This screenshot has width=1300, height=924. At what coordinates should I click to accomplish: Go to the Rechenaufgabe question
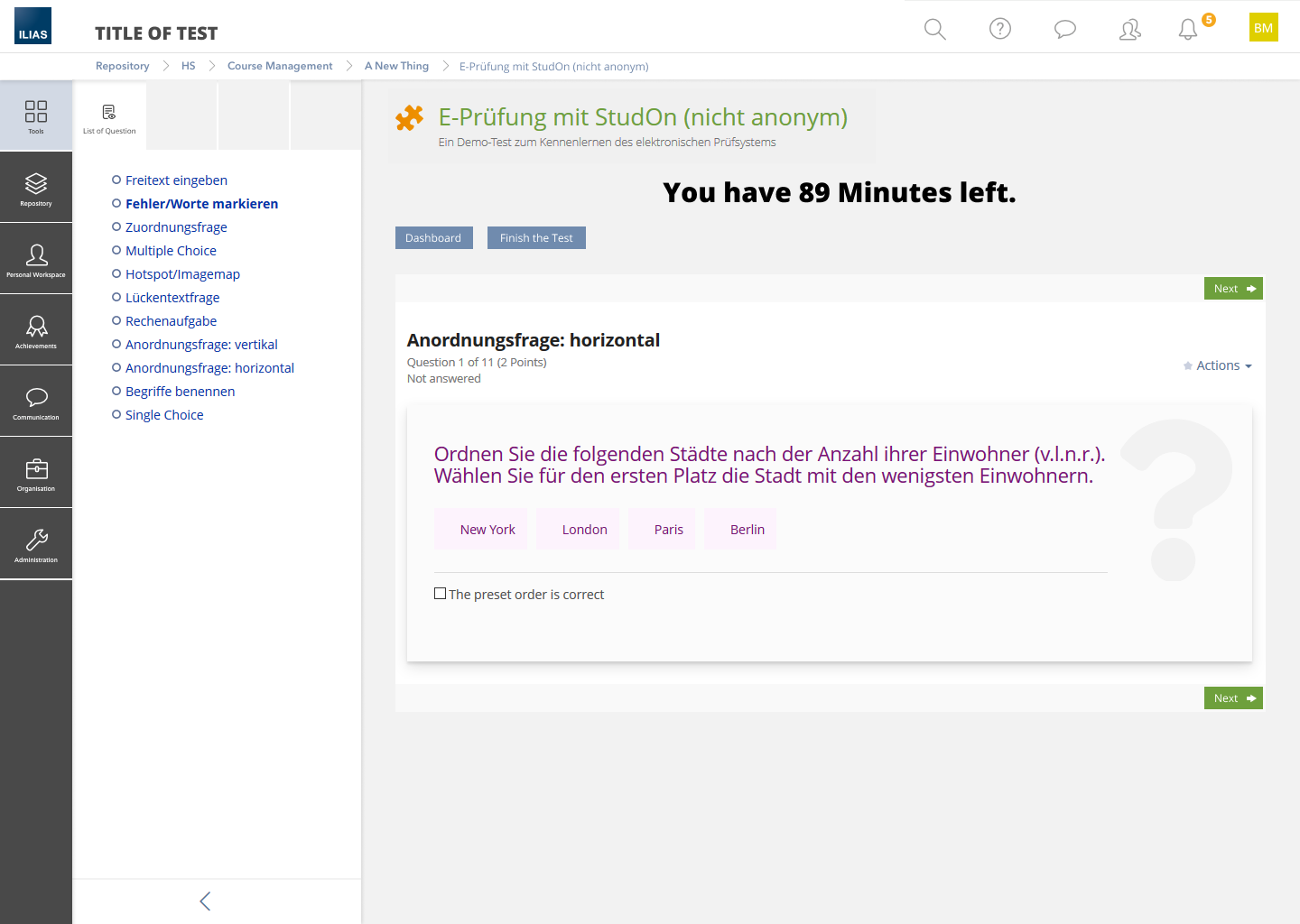tap(171, 321)
